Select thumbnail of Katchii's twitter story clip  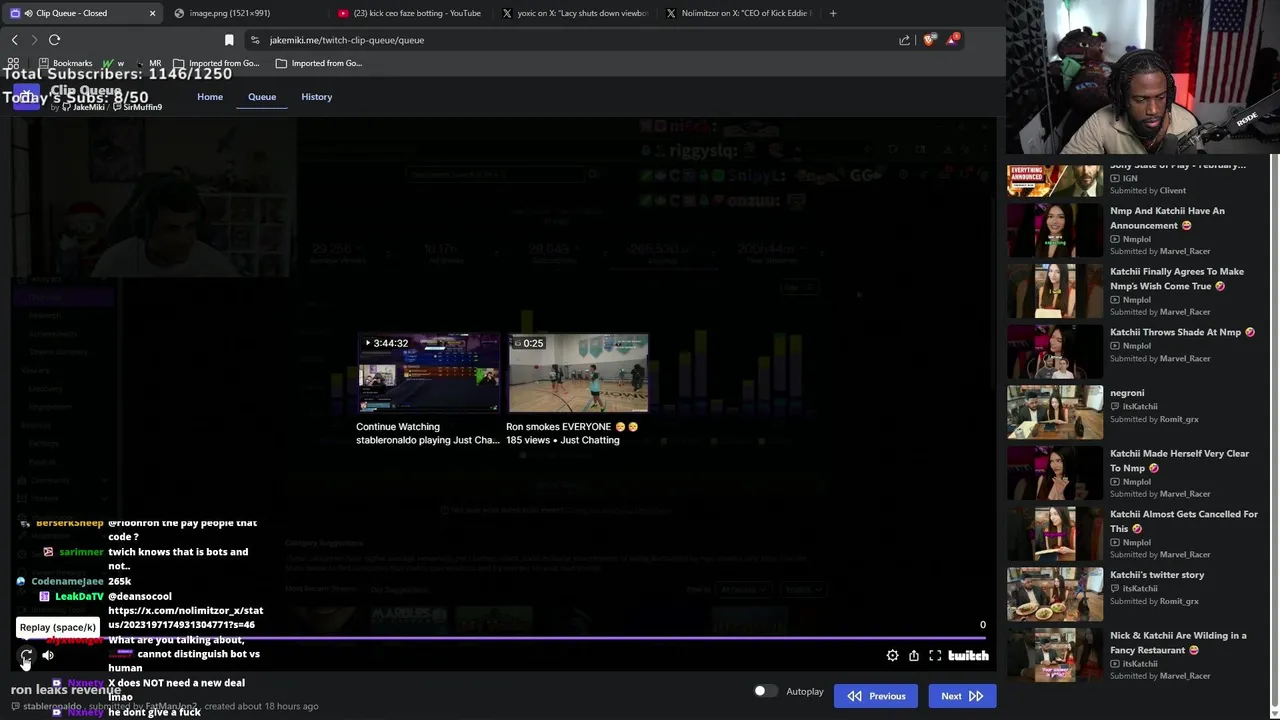[x=1055, y=595]
